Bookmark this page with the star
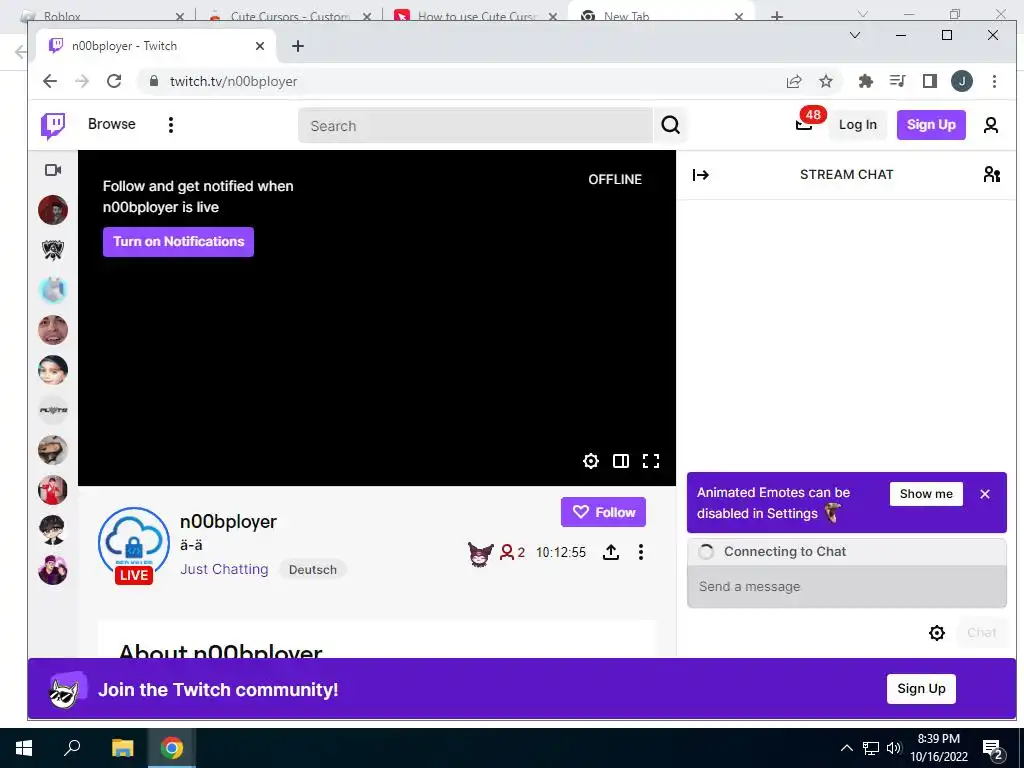 coord(825,81)
